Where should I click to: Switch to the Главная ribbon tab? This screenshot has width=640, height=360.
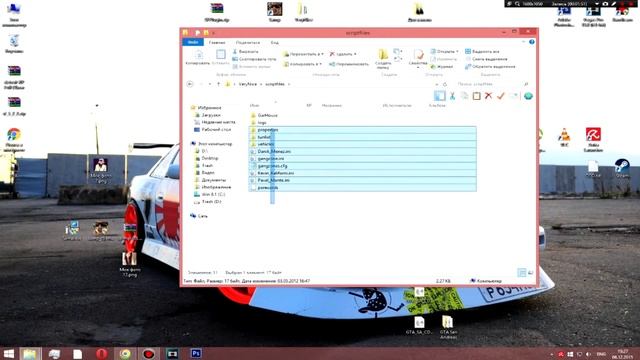pyautogui.click(x=217, y=42)
